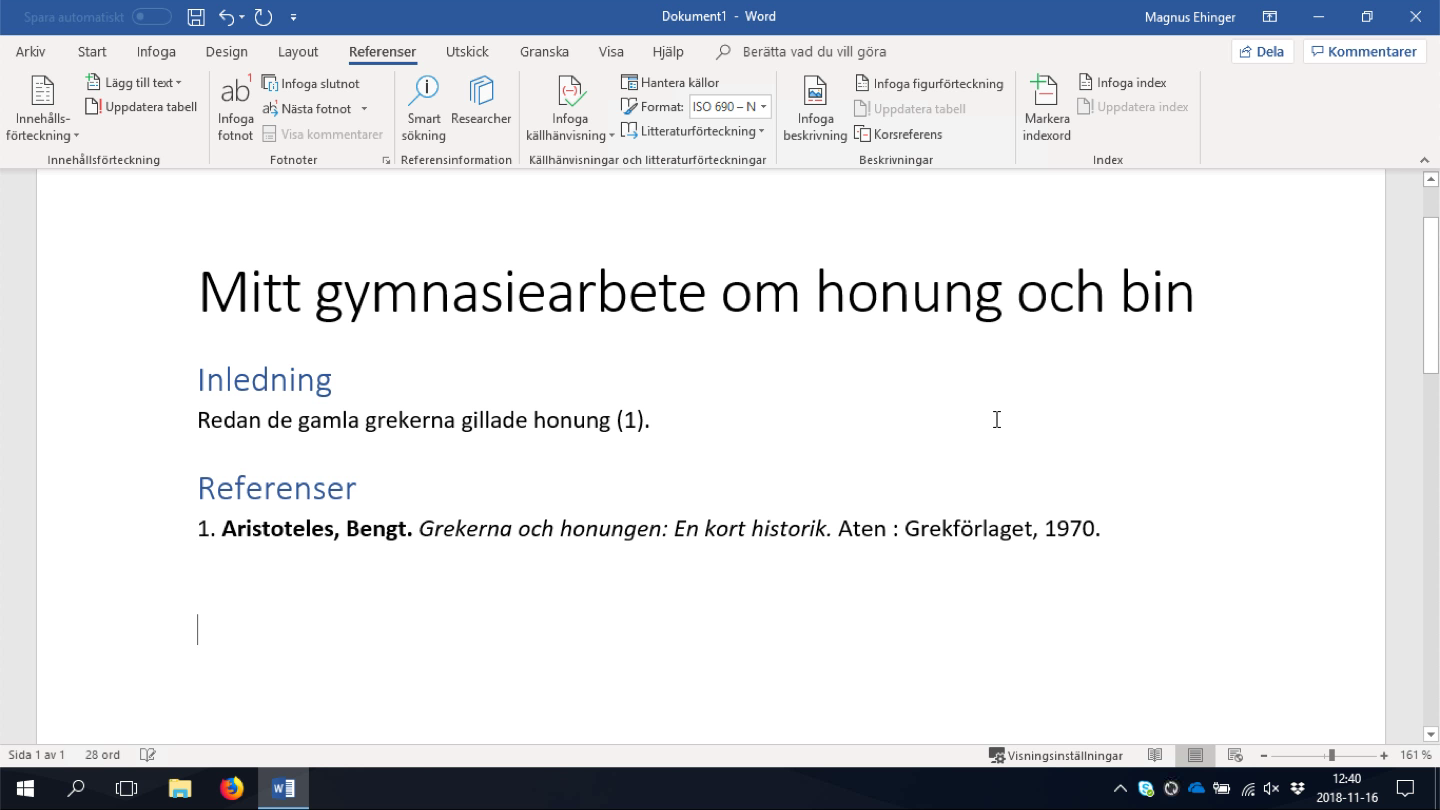
Task: Click Markera indexord icon
Action: (1046, 92)
